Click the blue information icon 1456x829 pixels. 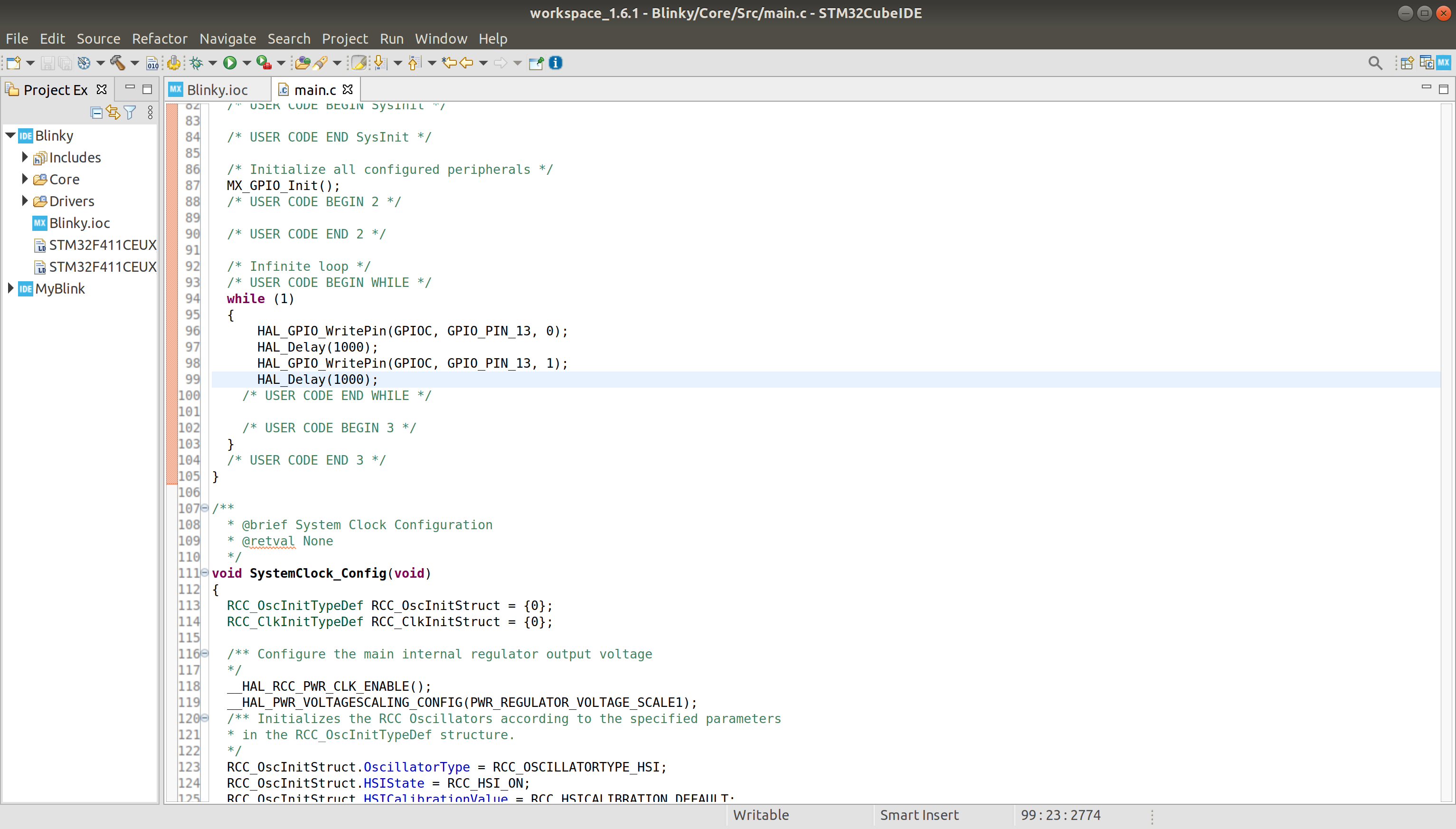556,63
